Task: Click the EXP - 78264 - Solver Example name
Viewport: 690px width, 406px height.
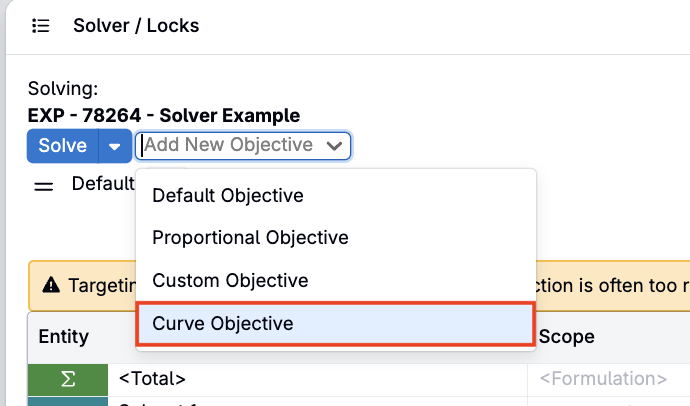Action: [x=164, y=116]
